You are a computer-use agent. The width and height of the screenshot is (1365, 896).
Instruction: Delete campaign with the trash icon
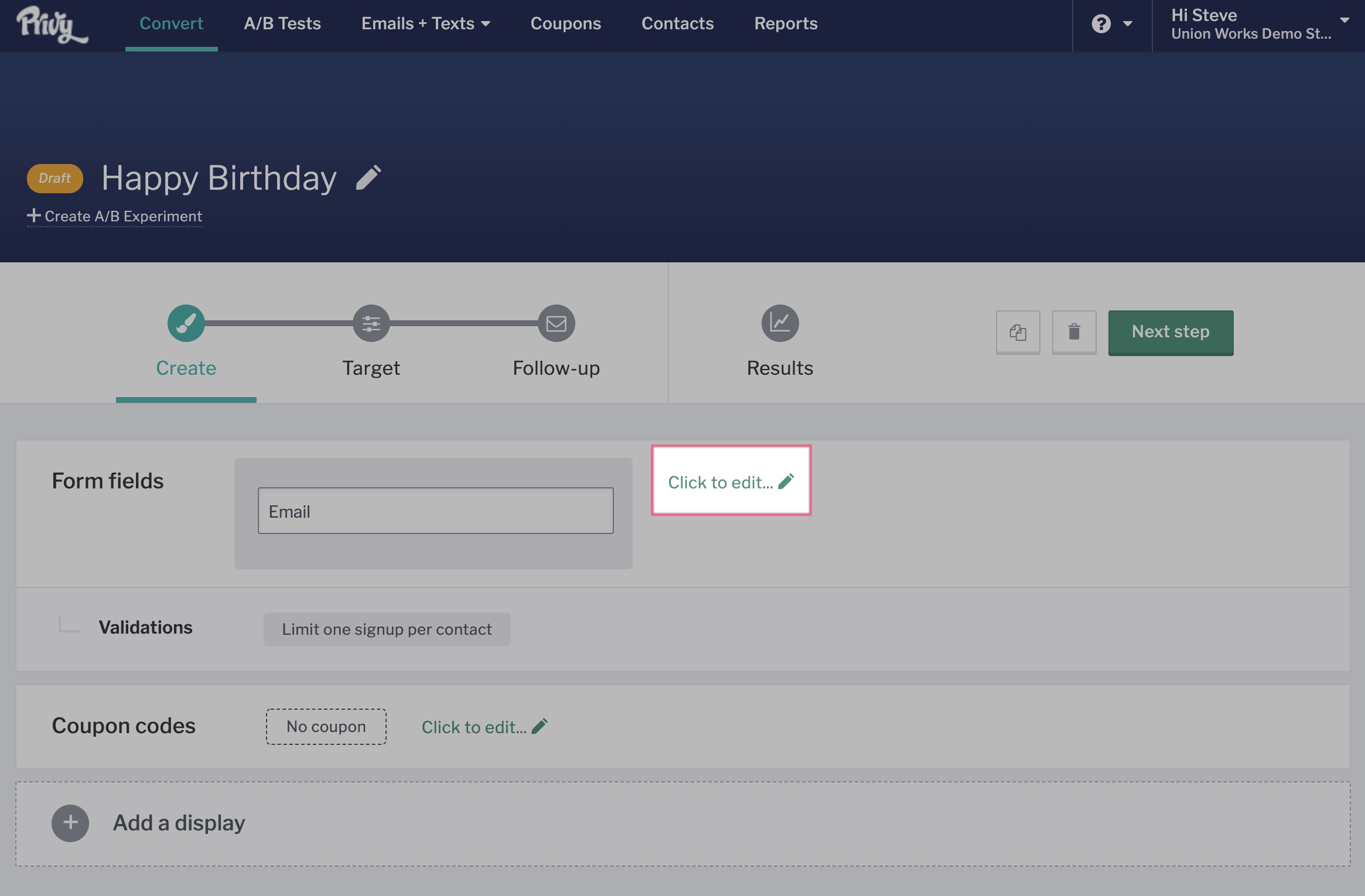coord(1074,332)
